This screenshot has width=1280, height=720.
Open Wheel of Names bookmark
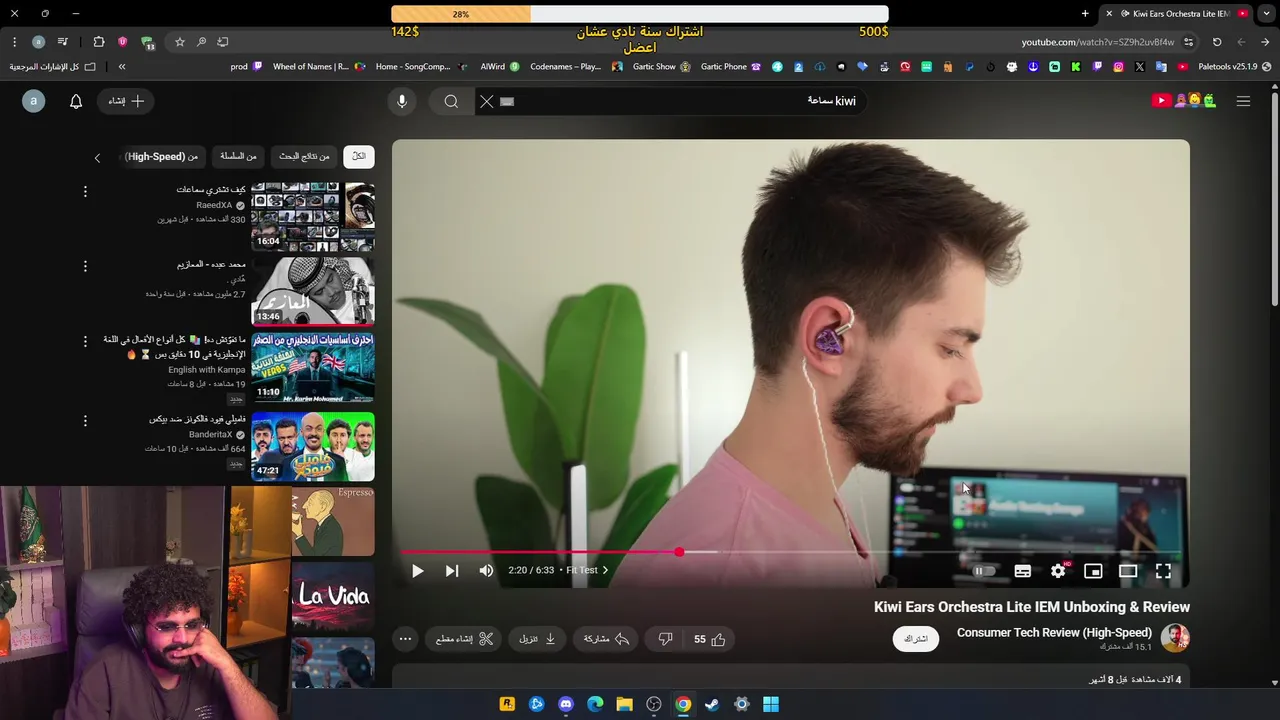pyautogui.click(x=318, y=67)
